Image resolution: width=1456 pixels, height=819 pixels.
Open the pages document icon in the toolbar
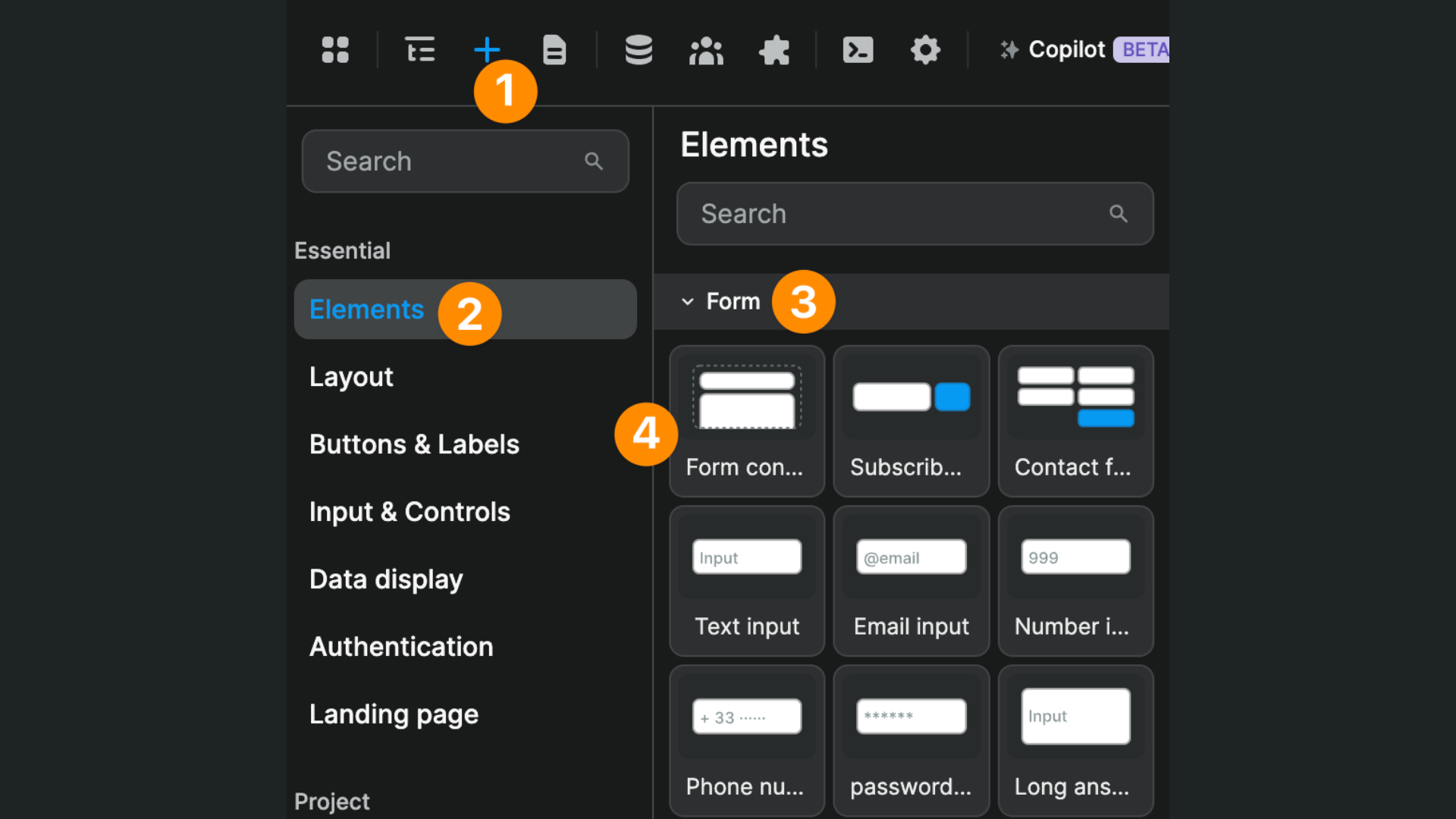tap(554, 49)
